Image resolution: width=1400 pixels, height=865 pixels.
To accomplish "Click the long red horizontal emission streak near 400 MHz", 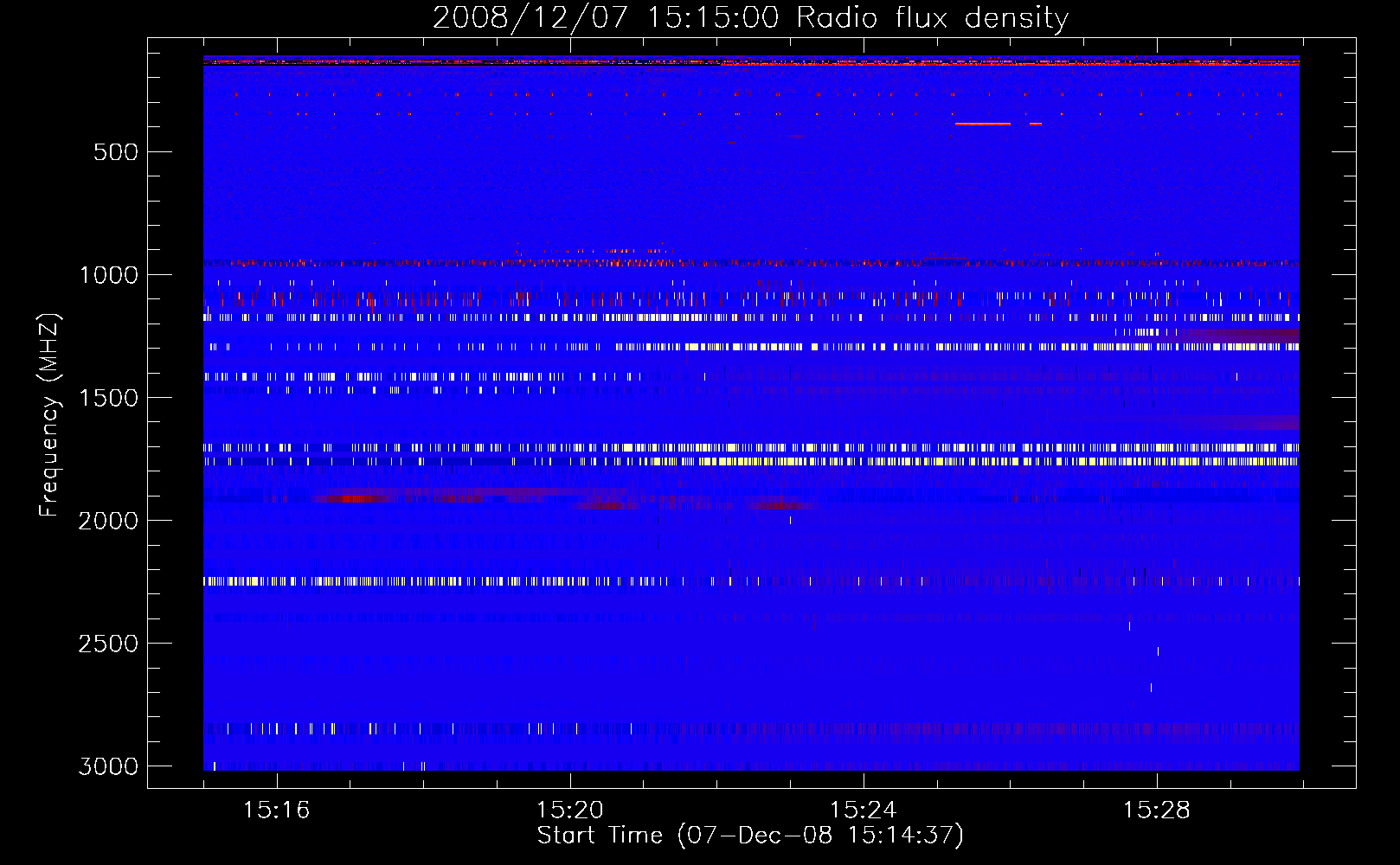I will tap(982, 125).
